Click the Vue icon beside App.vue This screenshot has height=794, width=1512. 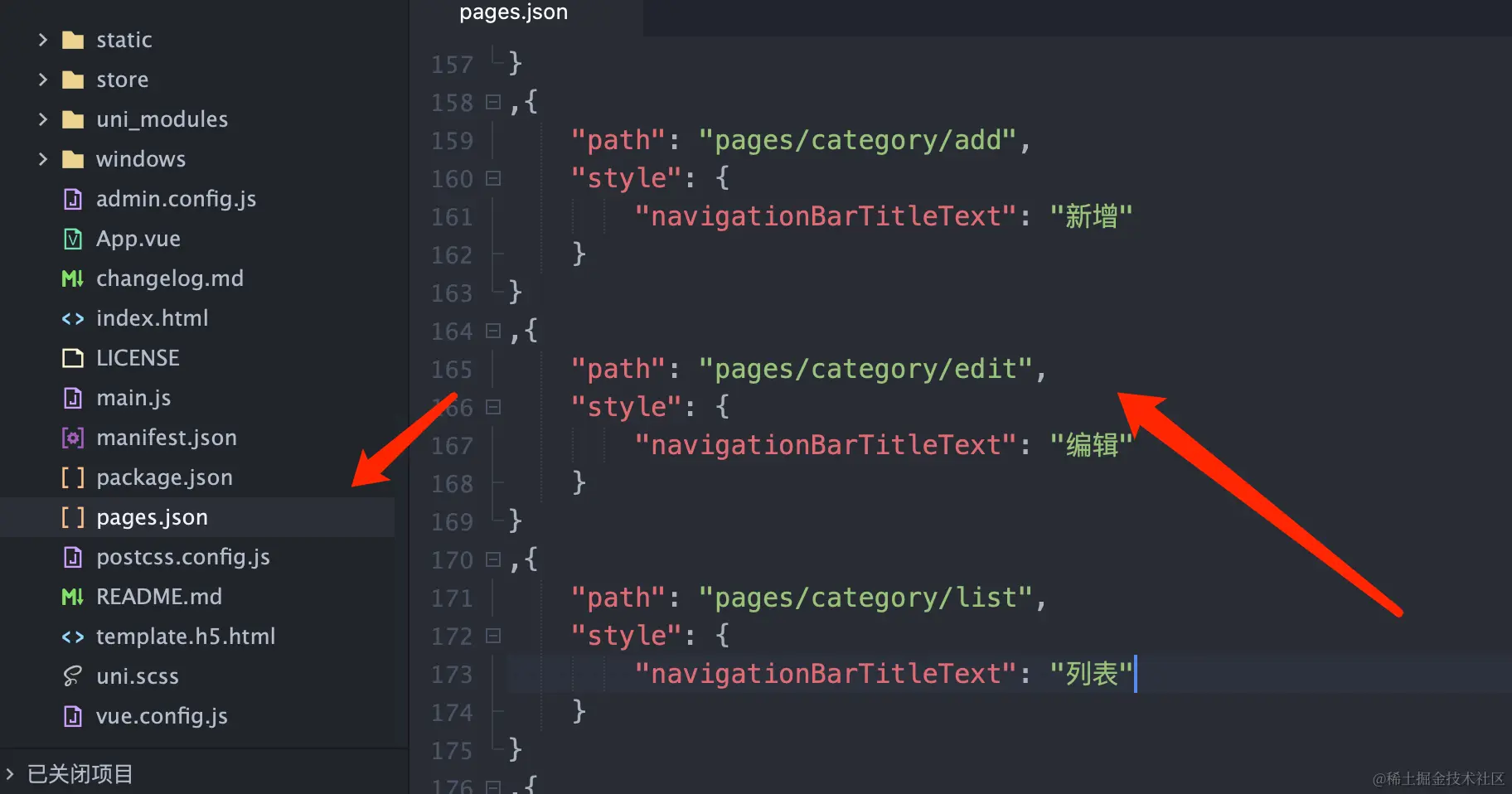(x=73, y=239)
